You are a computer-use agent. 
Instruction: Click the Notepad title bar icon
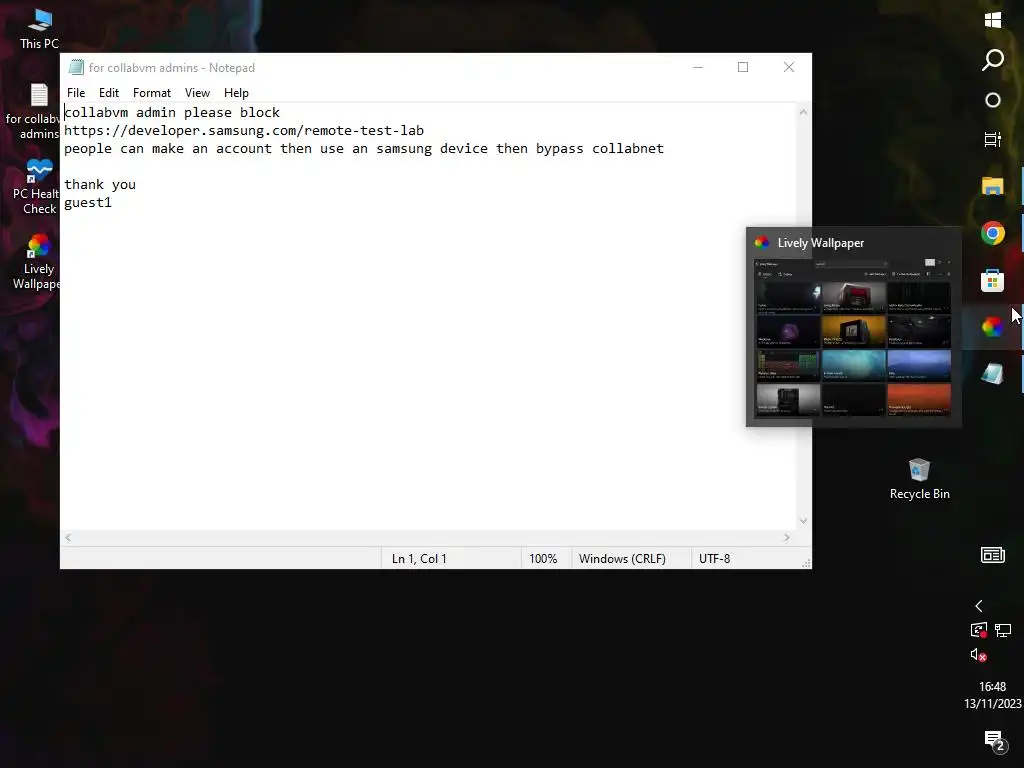[76, 67]
